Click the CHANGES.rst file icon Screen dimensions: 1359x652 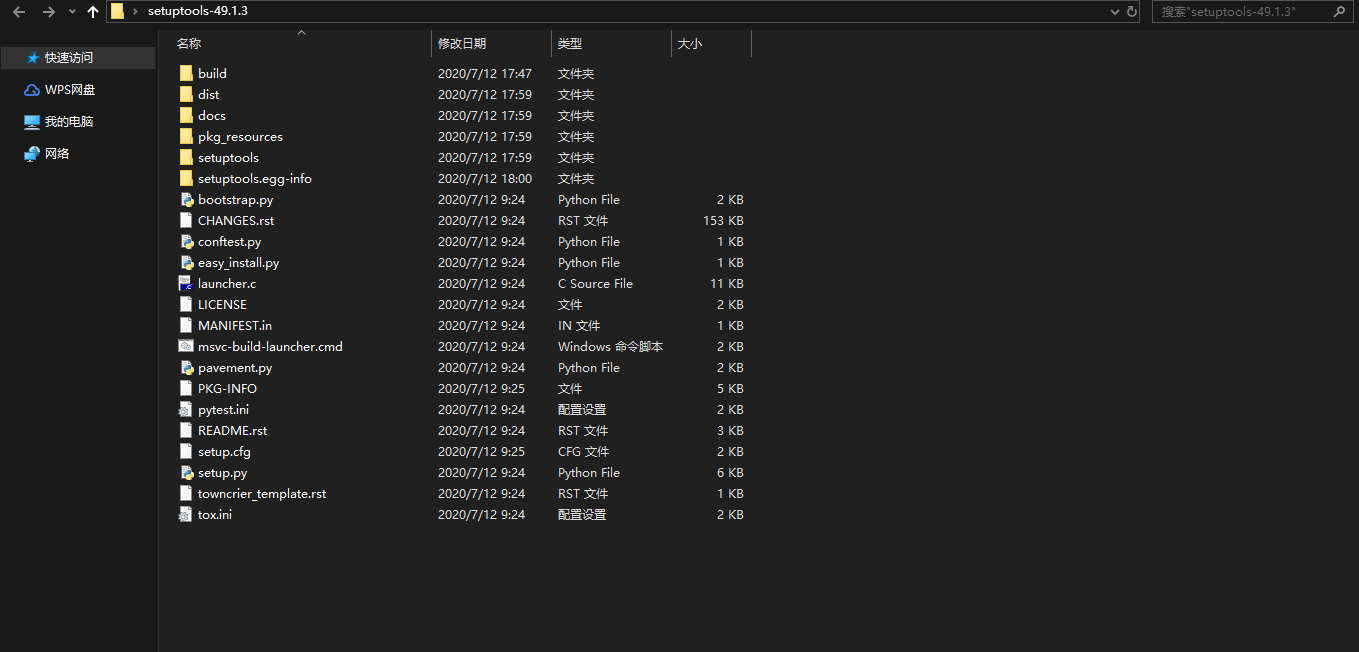tap(186, 220)
